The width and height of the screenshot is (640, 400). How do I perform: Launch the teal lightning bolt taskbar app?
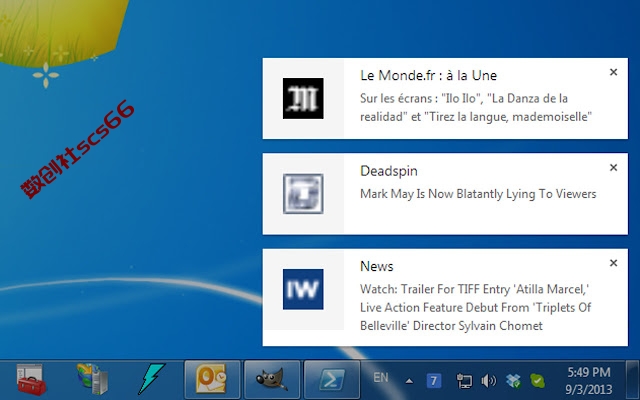point(151,379)
